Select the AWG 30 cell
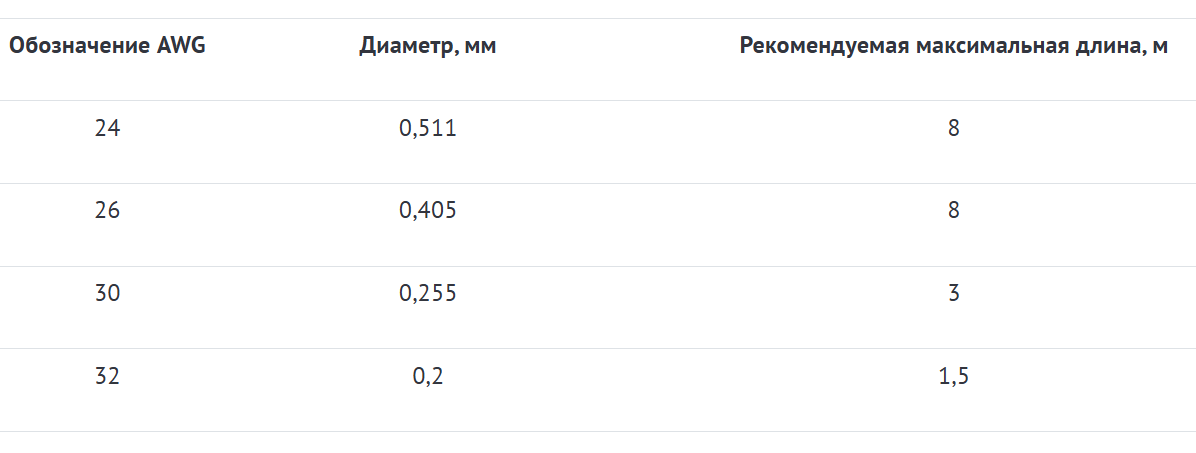This screenshot has width=1196, height=453. [x=108, y=294]
